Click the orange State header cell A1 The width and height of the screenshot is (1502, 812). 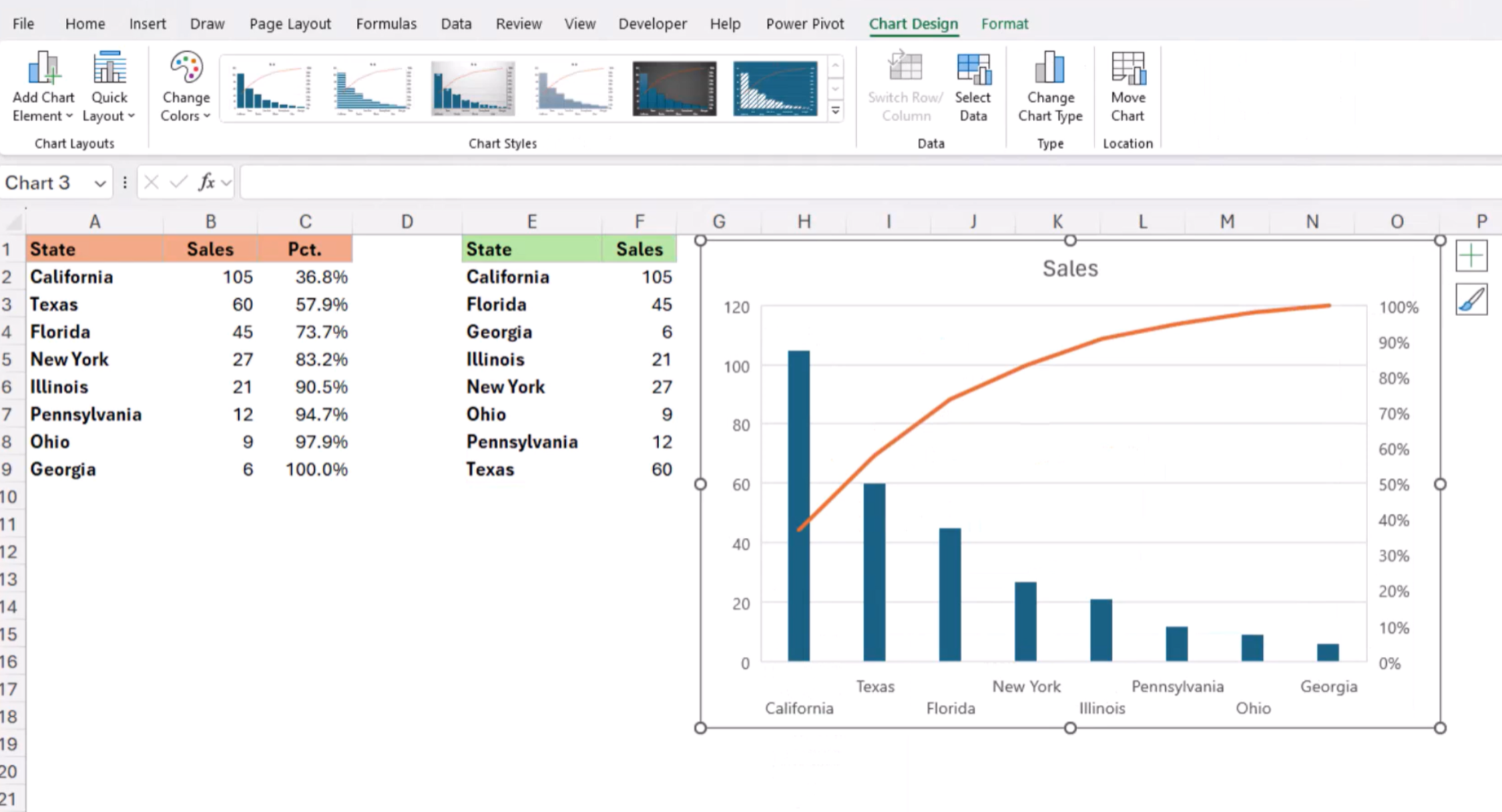(95, 249)
